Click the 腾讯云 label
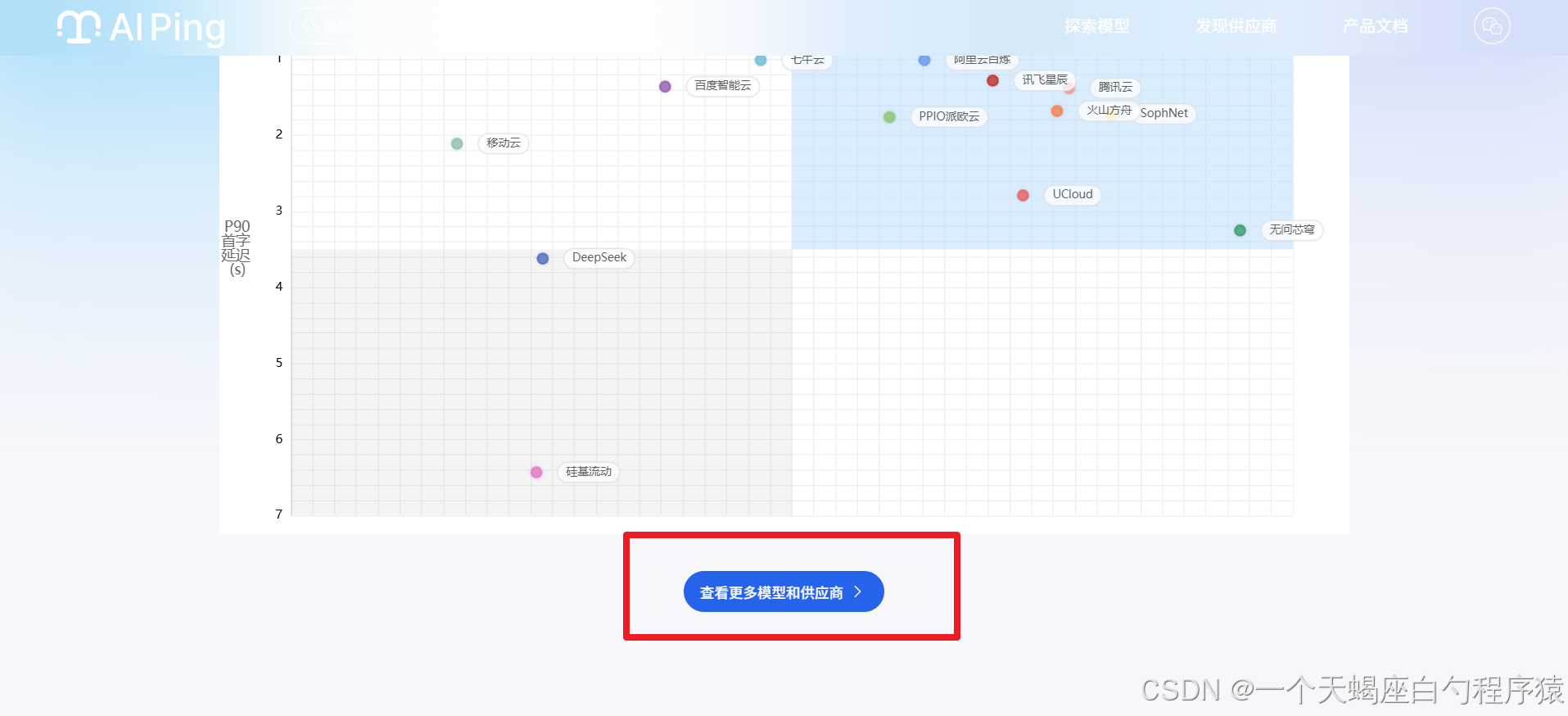Screen dimensions: 1568x716 1115,87
